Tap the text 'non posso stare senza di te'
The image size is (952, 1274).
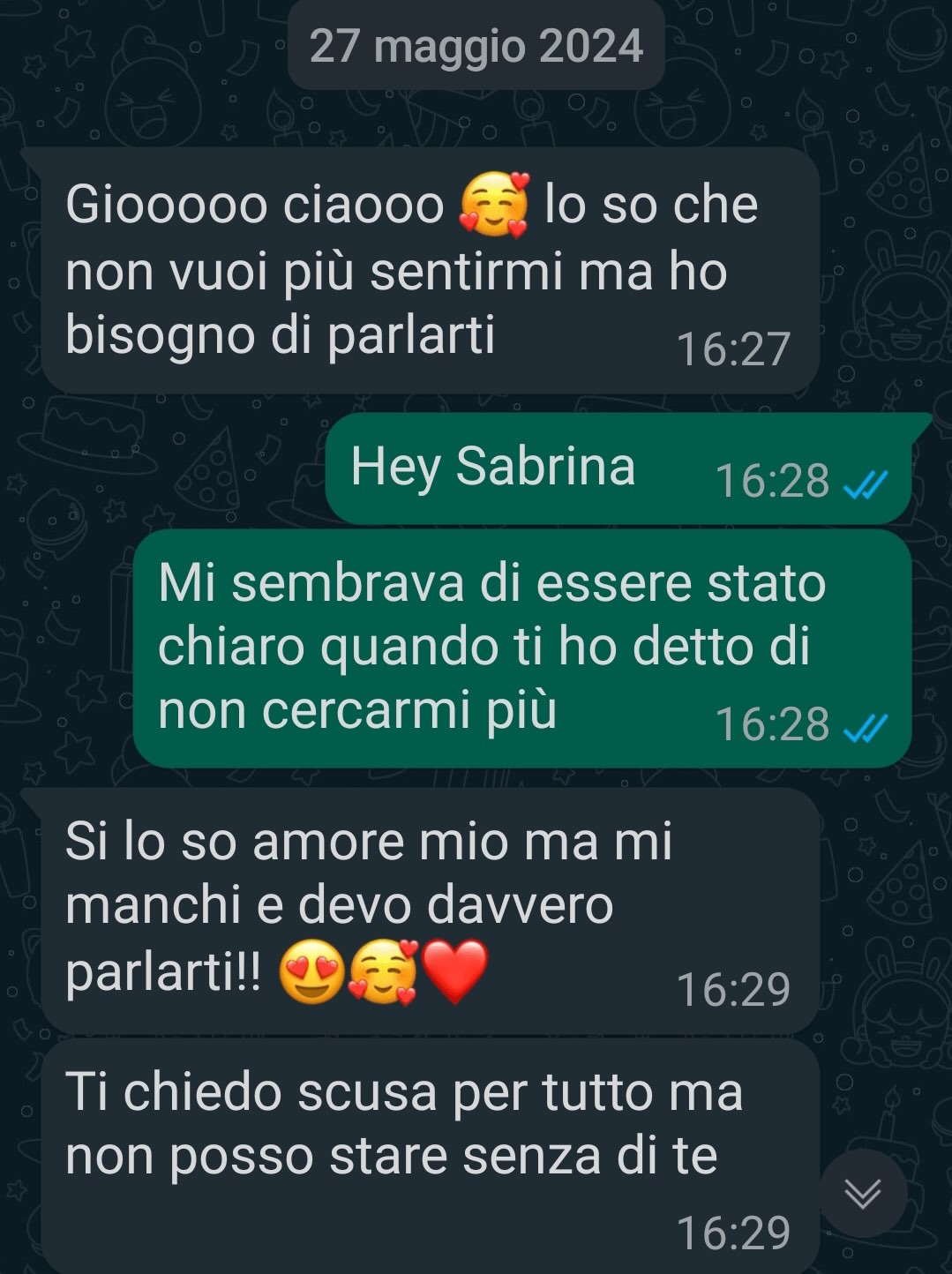point(392,1157)
